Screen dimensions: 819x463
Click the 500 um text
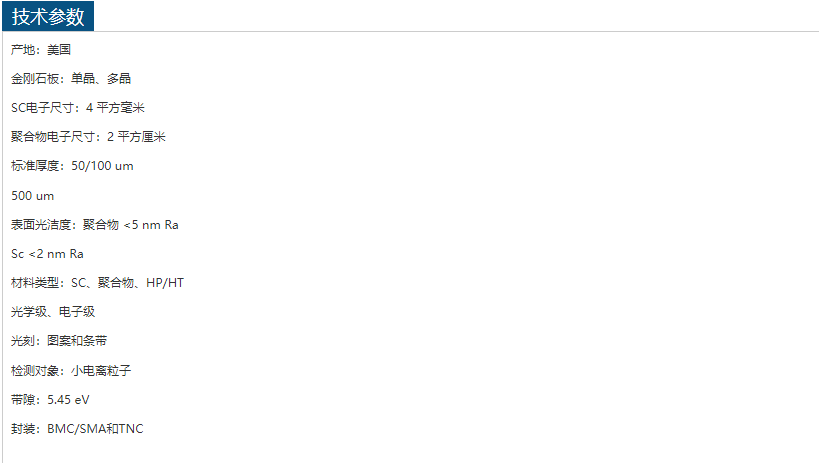pyautogui.click(x=32, y=196)
